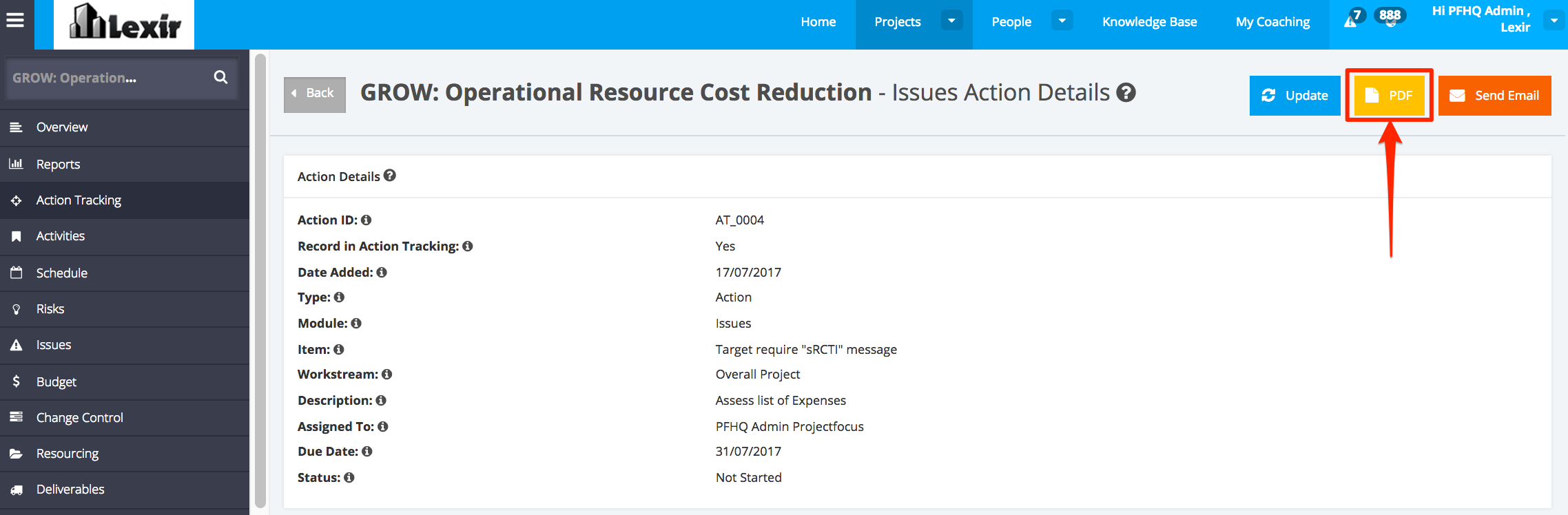Click the Budget dollar icon
This screenshot has width=1568, height=515.
pos(17,381)
